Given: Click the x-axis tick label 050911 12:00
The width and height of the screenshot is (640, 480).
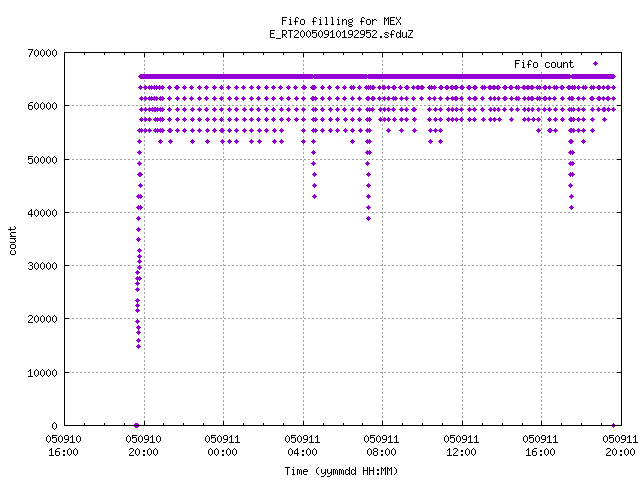Looking at the screenshot, I should pyautogui.click(x=461, y=446).
